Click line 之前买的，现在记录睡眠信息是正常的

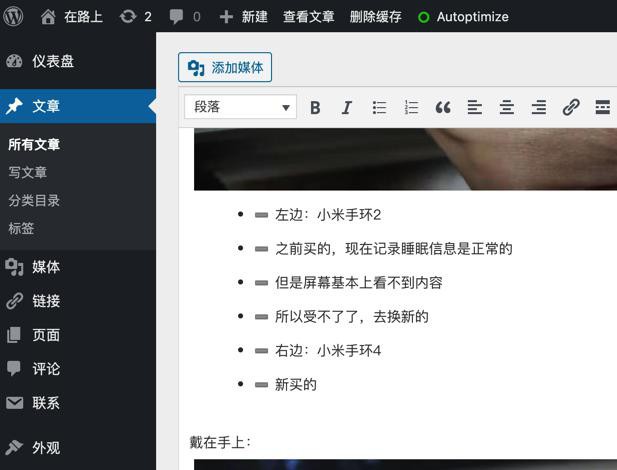tap(394, 249)
